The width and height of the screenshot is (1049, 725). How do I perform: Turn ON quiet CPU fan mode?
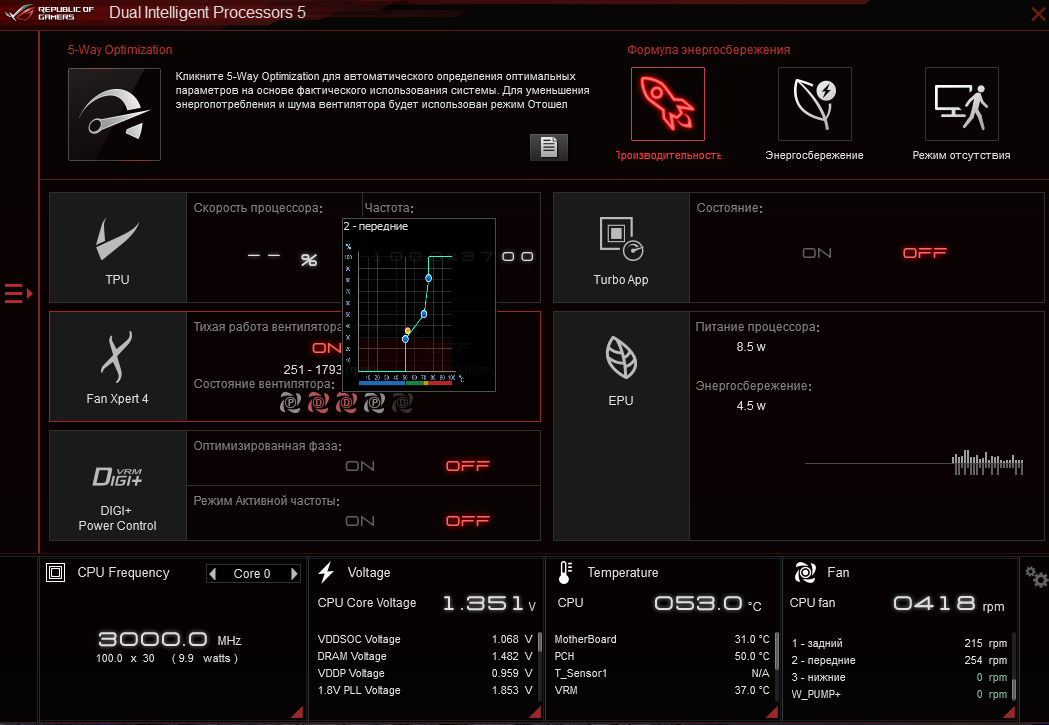(327, 348)
